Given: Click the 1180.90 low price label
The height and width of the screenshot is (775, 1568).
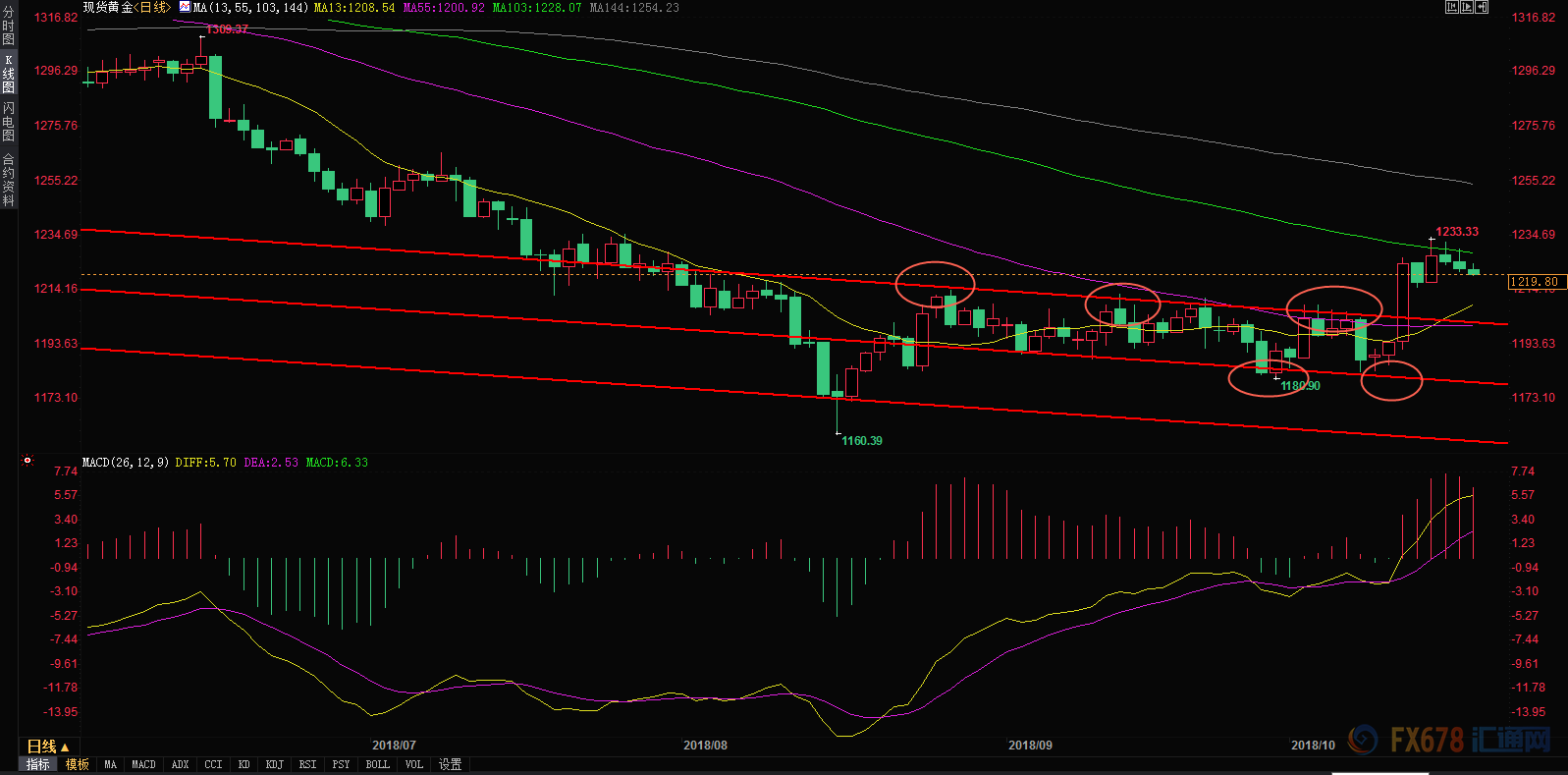Looking at the screenshot, I should 1301,386.
